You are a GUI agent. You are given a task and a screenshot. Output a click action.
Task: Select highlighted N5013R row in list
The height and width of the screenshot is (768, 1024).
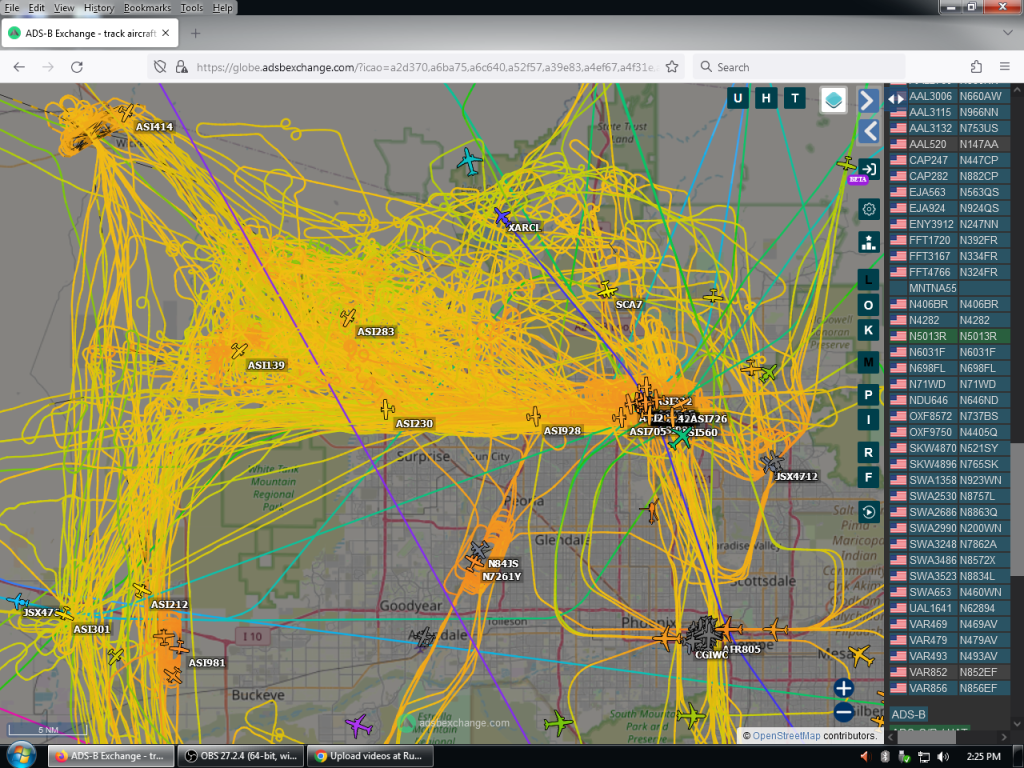pyautogui.click(x=949, y=336)
